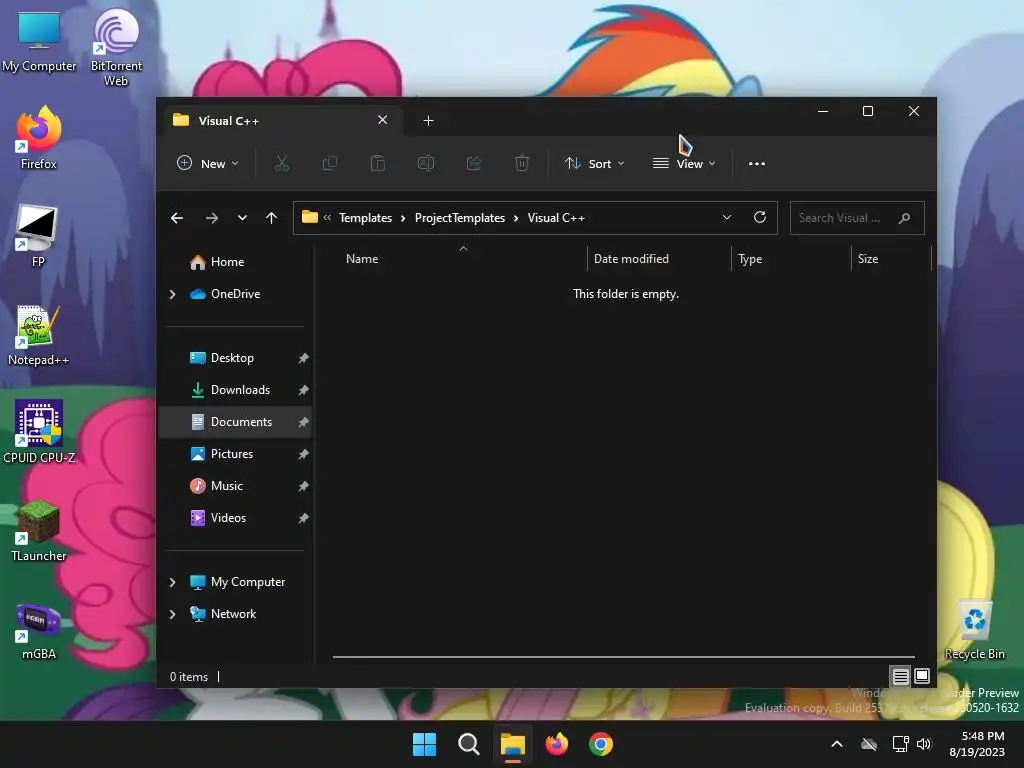Select CPUID CPU-Z desktop shortcut
The height and width of the screenshot is (768, 1024).
(39, 432)
